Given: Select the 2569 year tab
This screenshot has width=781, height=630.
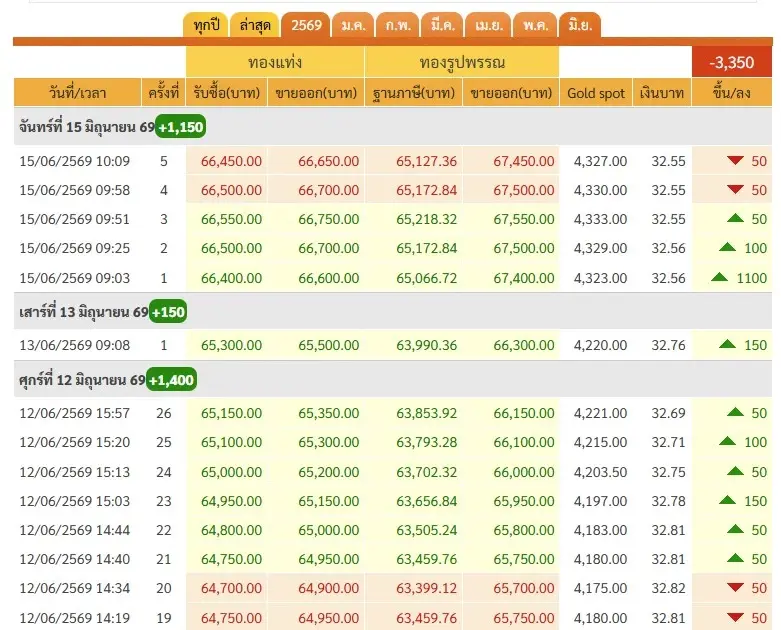Looking at the screenshot, I should [306, 25].
